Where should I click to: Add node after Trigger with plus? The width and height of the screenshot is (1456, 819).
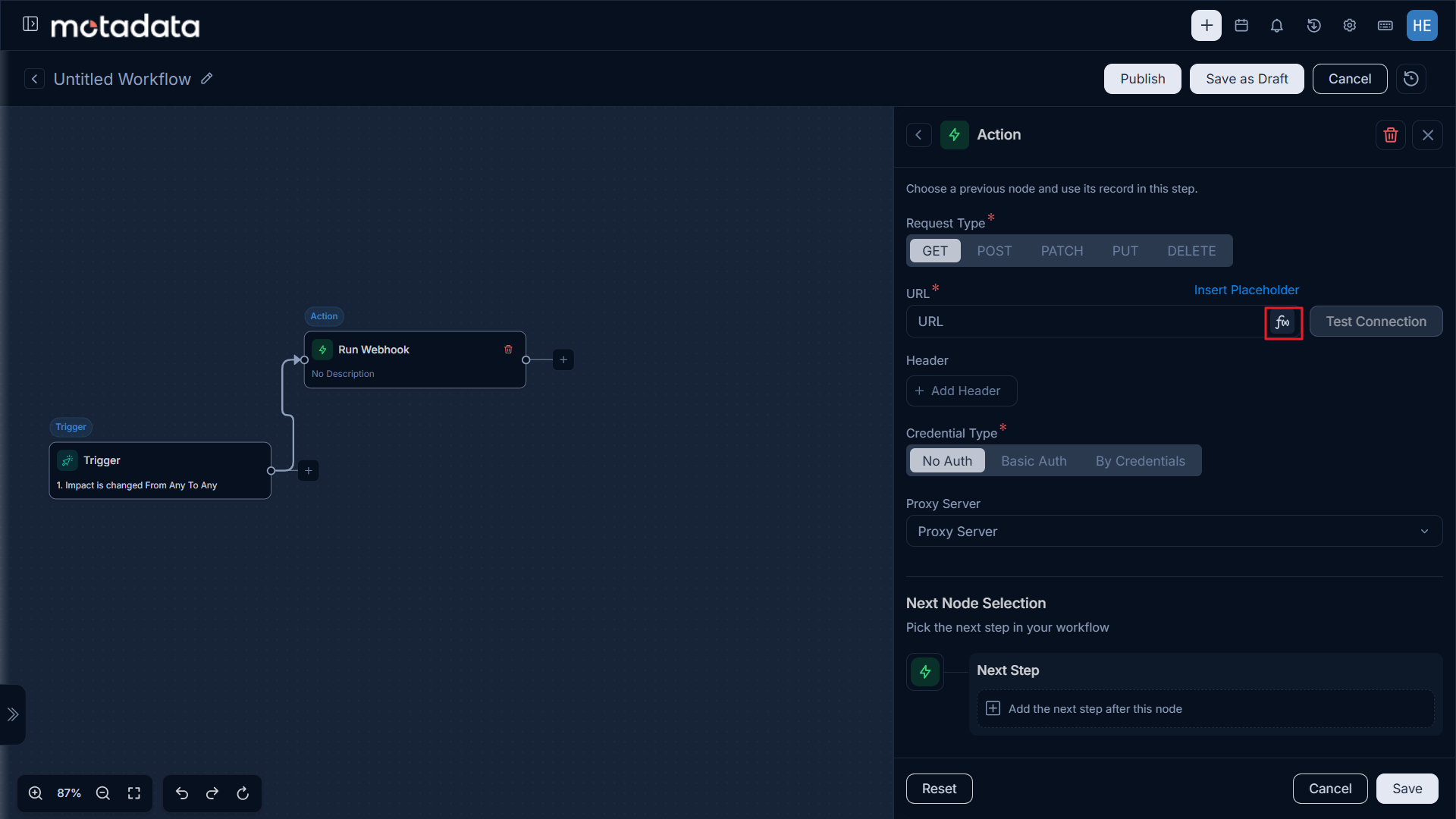coord(309,471)
